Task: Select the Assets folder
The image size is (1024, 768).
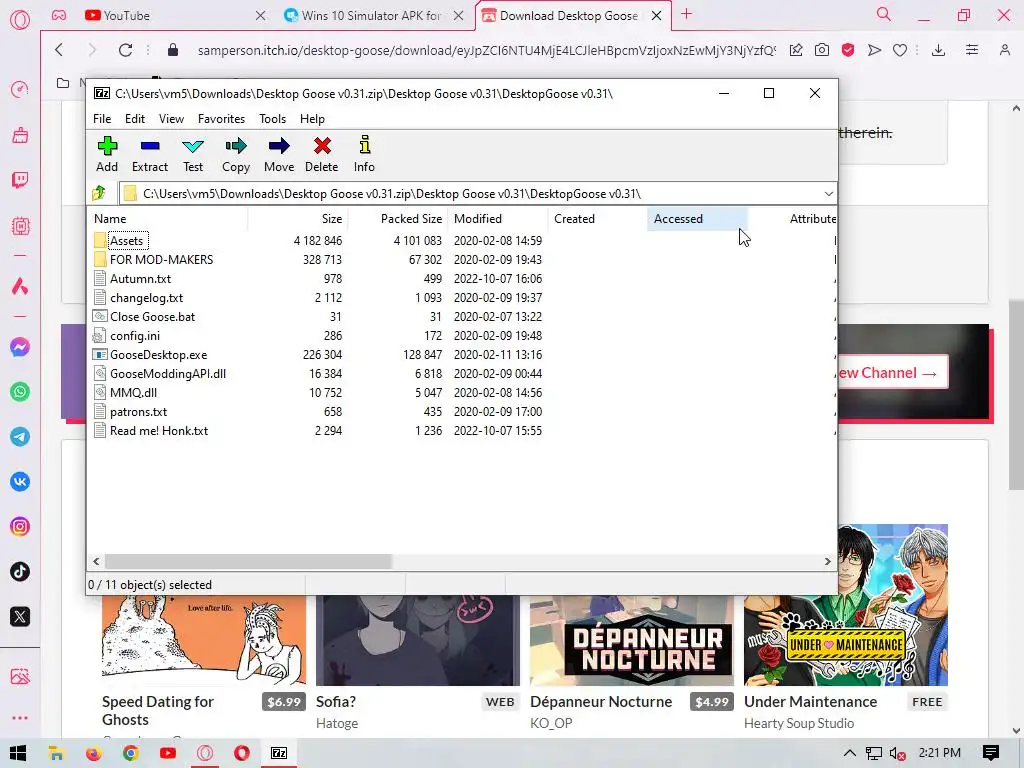Action: (x=126, y=241)
